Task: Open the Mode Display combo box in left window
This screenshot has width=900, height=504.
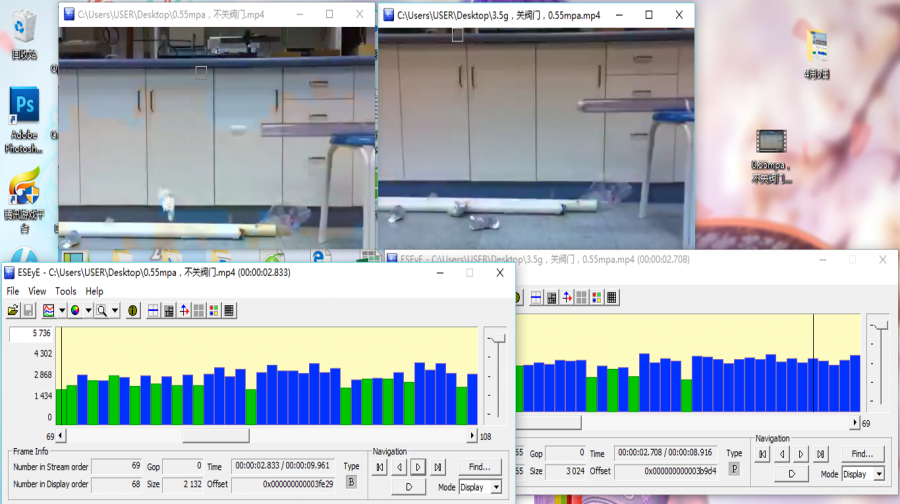Action: point(480,487)
